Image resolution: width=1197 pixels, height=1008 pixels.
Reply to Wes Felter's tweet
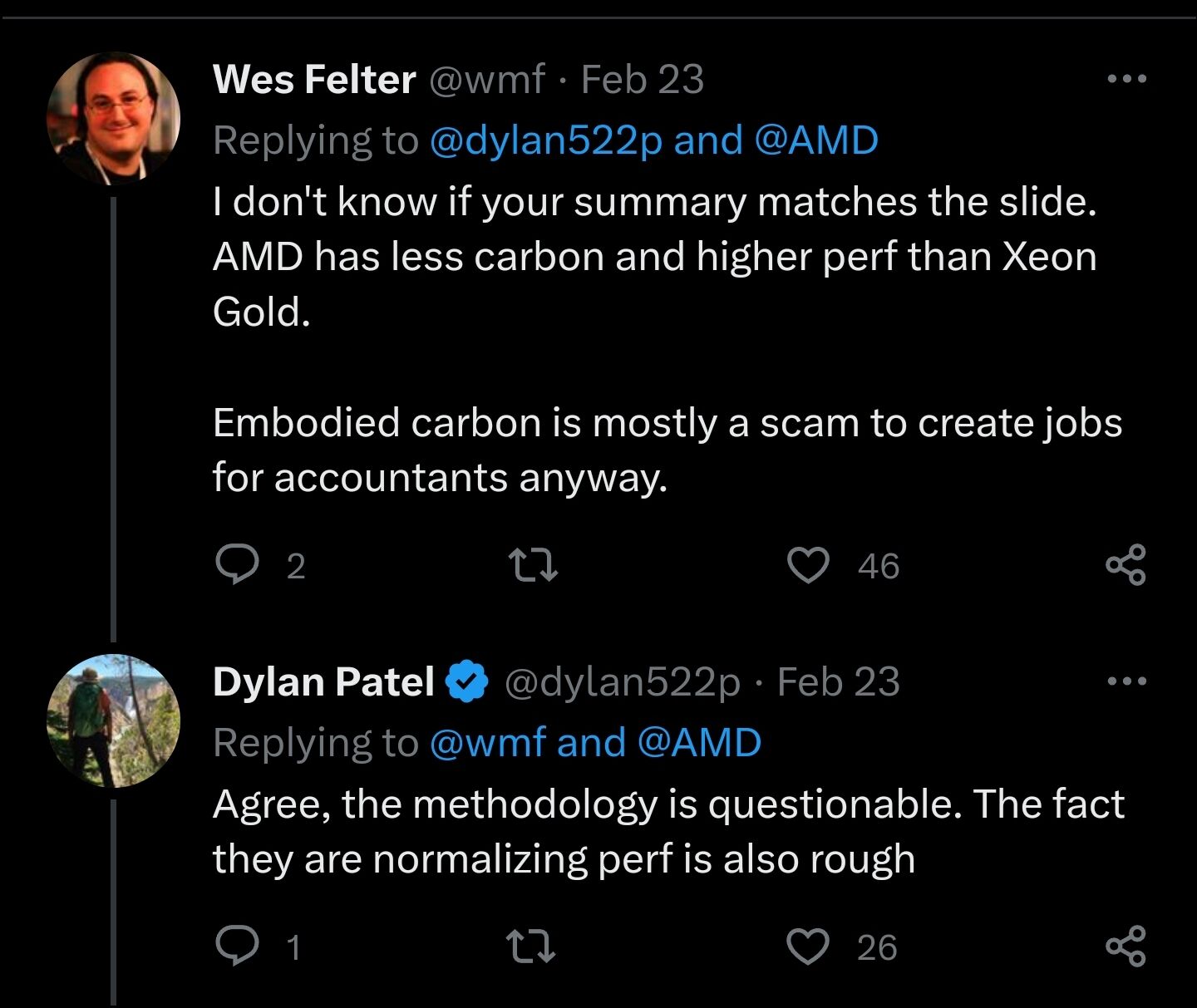[x=237, y=565]
